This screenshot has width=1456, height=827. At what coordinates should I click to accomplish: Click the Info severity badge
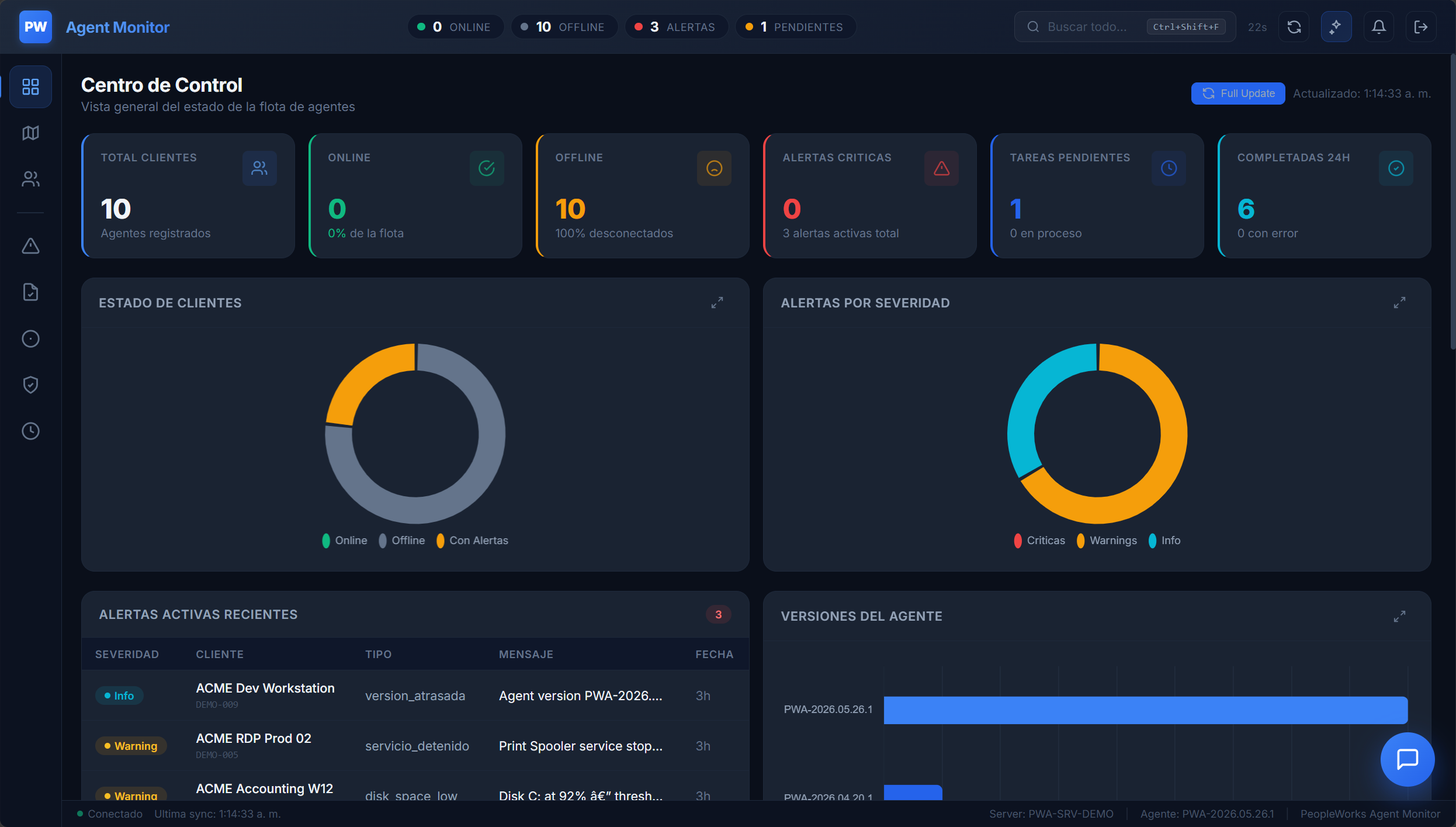[x=119, y=695]
